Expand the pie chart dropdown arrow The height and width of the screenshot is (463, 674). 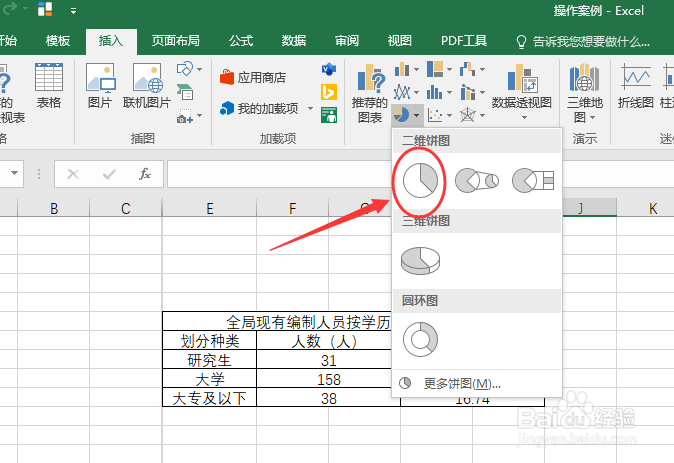point(417,115)
